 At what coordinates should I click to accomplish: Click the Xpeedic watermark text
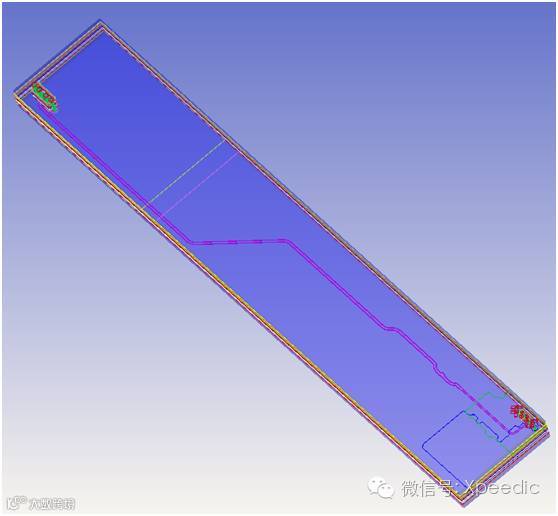point(502,488)
